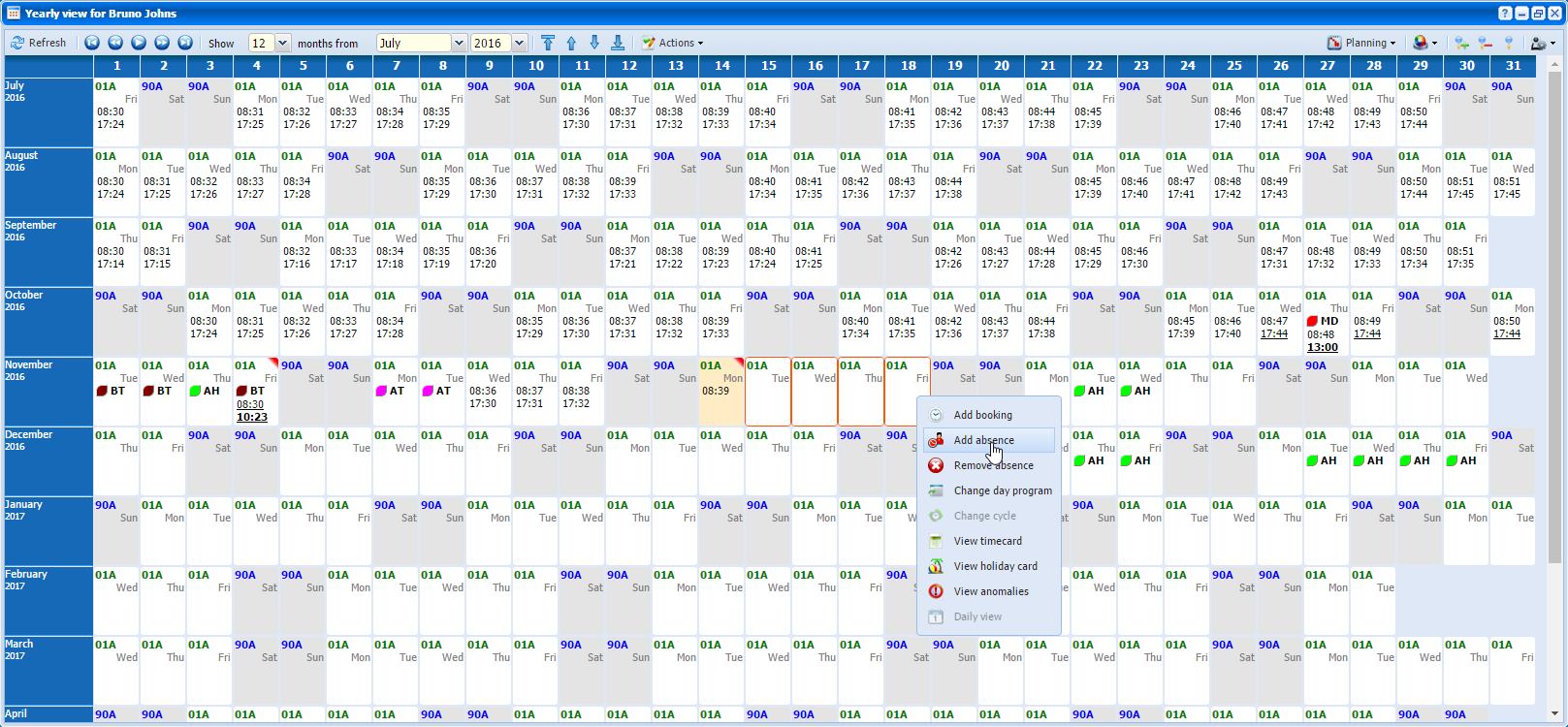Open the help question mark button
The height and width of the screenshot is (727, 1568).
(x=1505, y=14)
